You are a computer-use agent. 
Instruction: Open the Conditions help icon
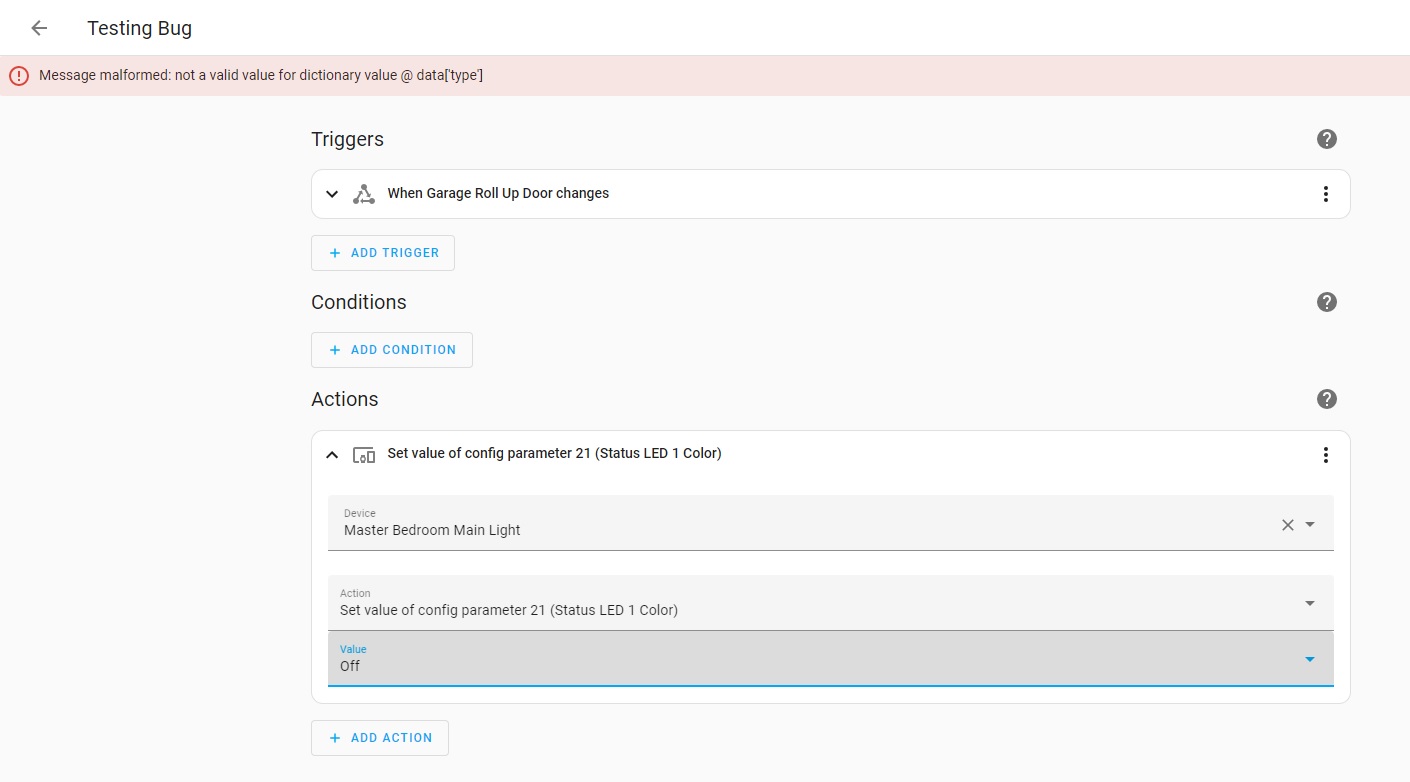[x=1326, y=301]
